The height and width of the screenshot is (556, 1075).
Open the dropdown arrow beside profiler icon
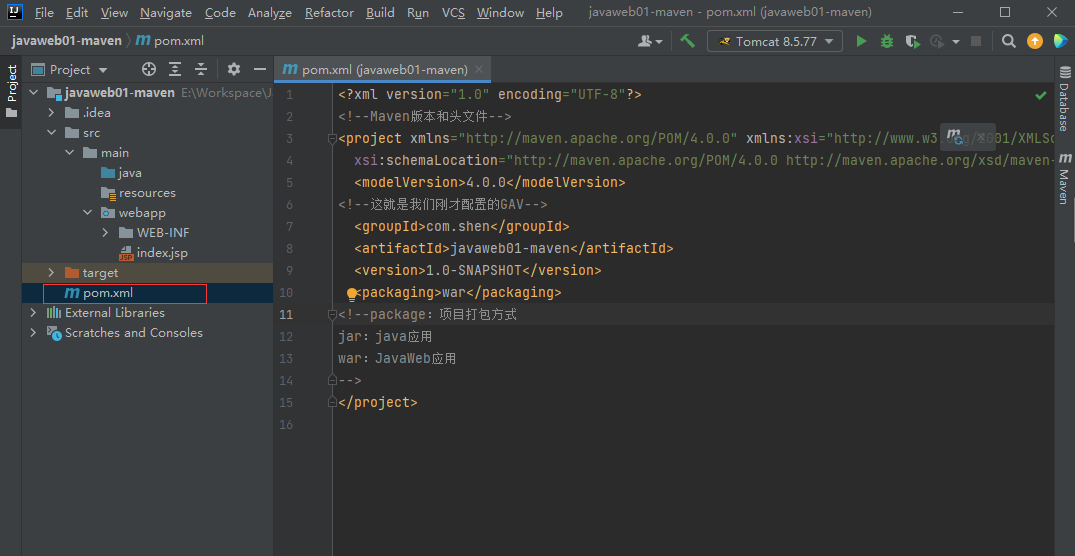(x=956, y=42)
